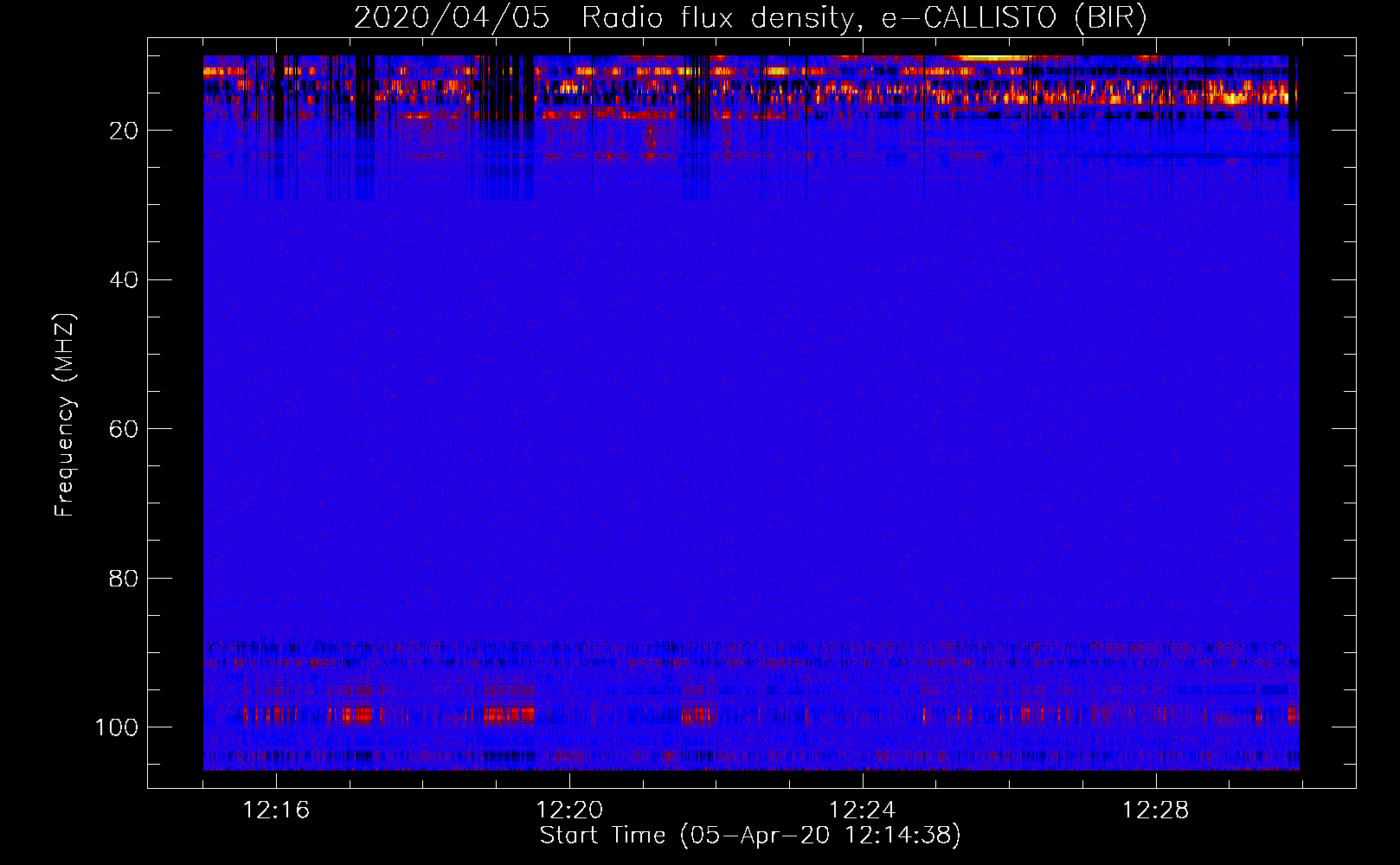Click the 60 MHz frequency tick label
The width and height of the screenshot is (1400, 865).
(124, 429)
